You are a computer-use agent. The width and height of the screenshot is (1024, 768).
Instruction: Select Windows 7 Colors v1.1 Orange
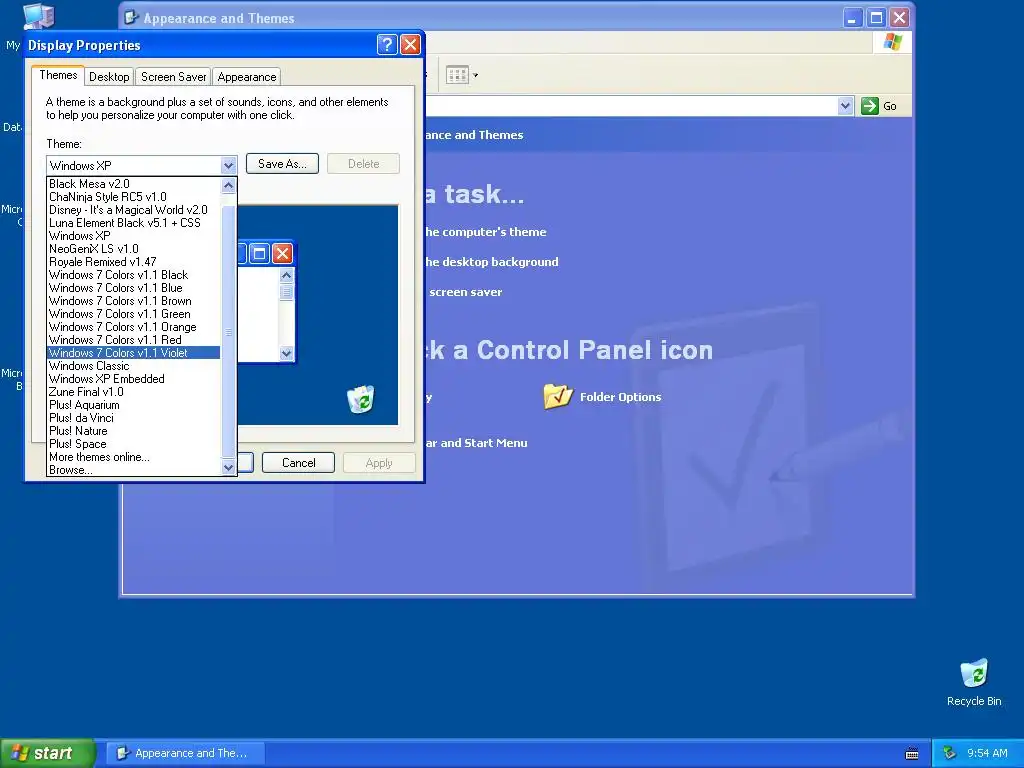(x=134, y=327)
